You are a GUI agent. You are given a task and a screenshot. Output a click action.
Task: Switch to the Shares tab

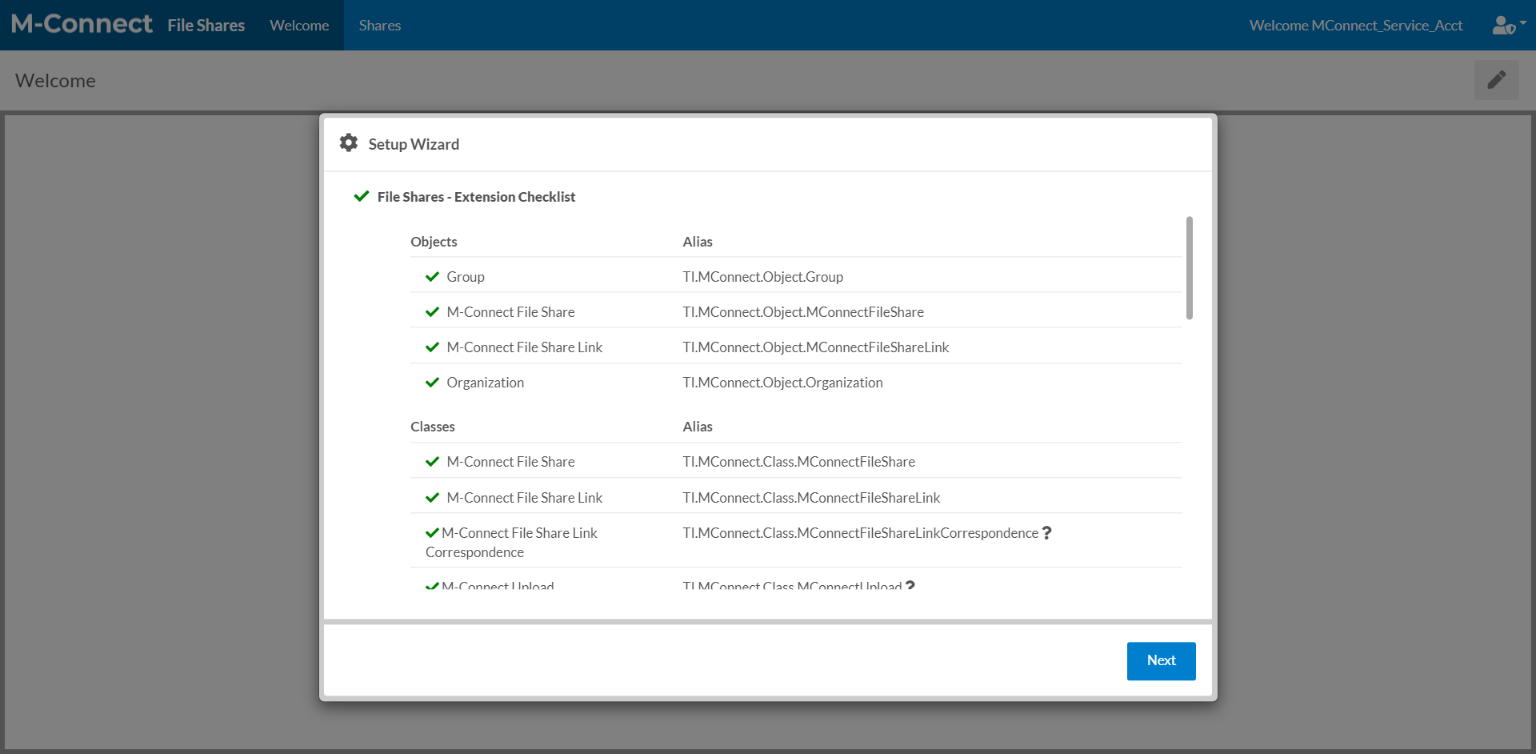click(x=380, y=25)
